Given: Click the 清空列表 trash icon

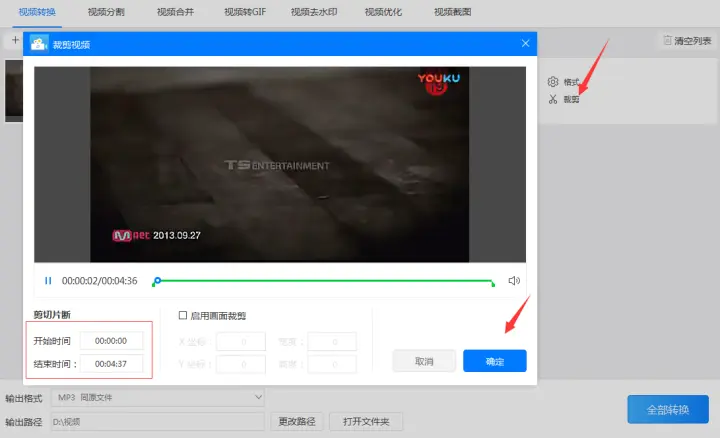Looking at the screenshot, I should click(x=667, y=40).
